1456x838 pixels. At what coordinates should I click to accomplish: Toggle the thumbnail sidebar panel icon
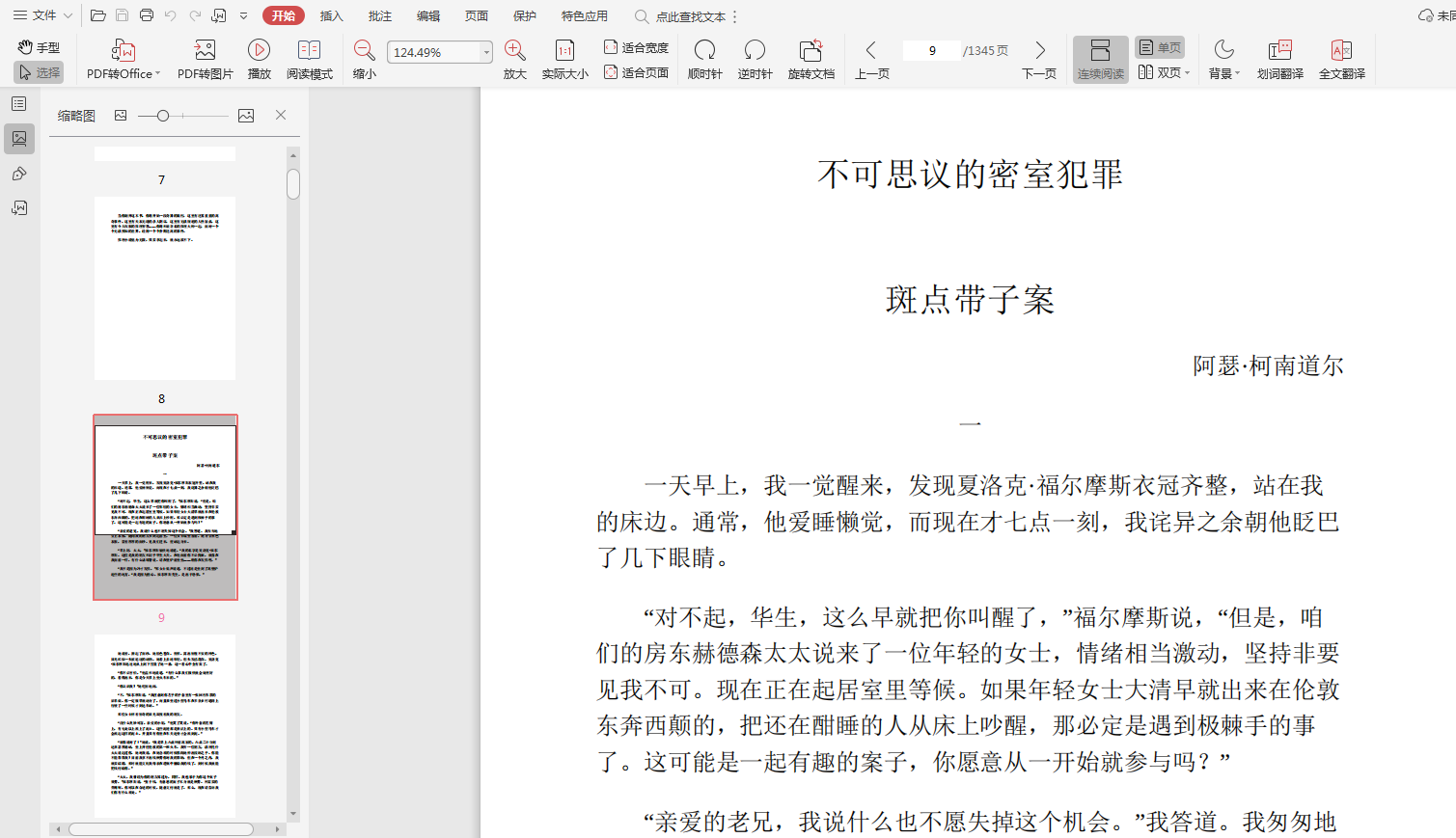pos(19,139)
